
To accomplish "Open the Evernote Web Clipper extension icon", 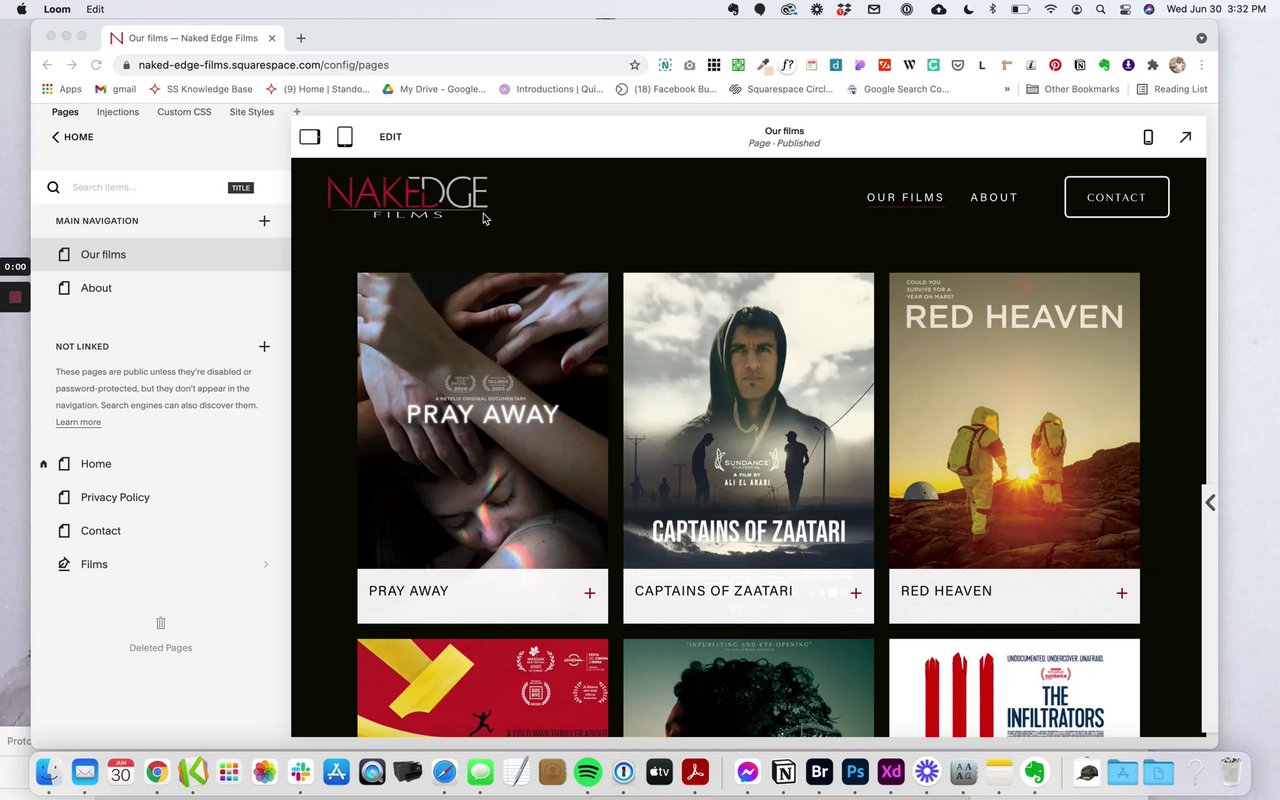I will click(1104, 65).
